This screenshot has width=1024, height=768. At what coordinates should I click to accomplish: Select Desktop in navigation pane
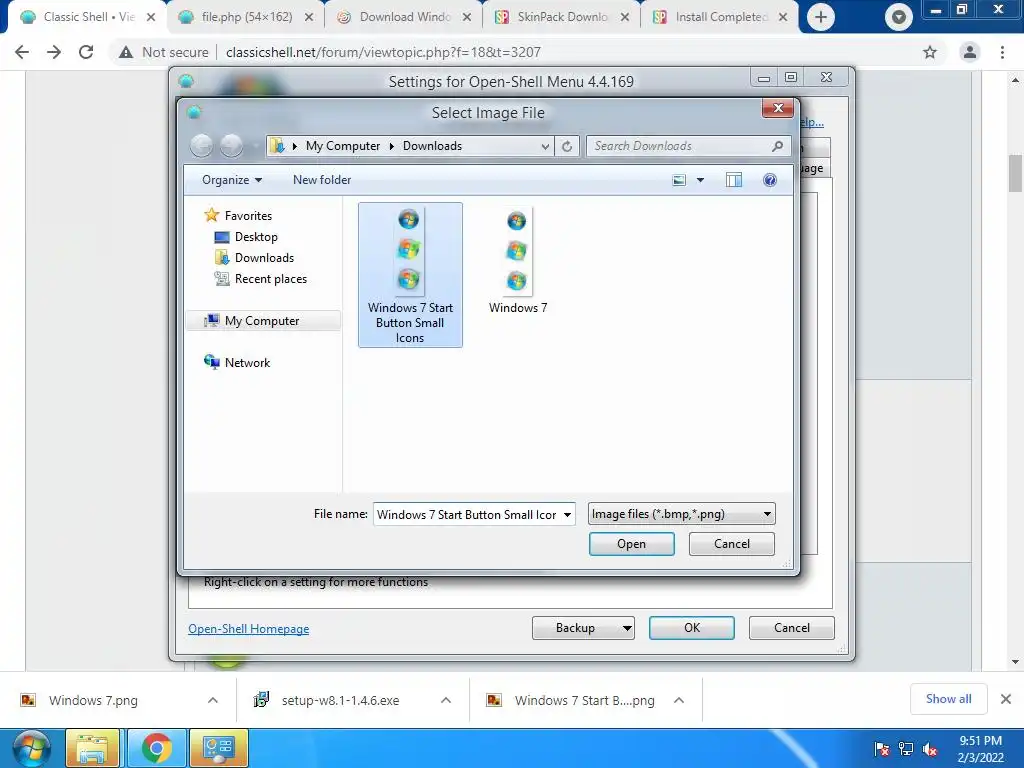tap(246, 237)
